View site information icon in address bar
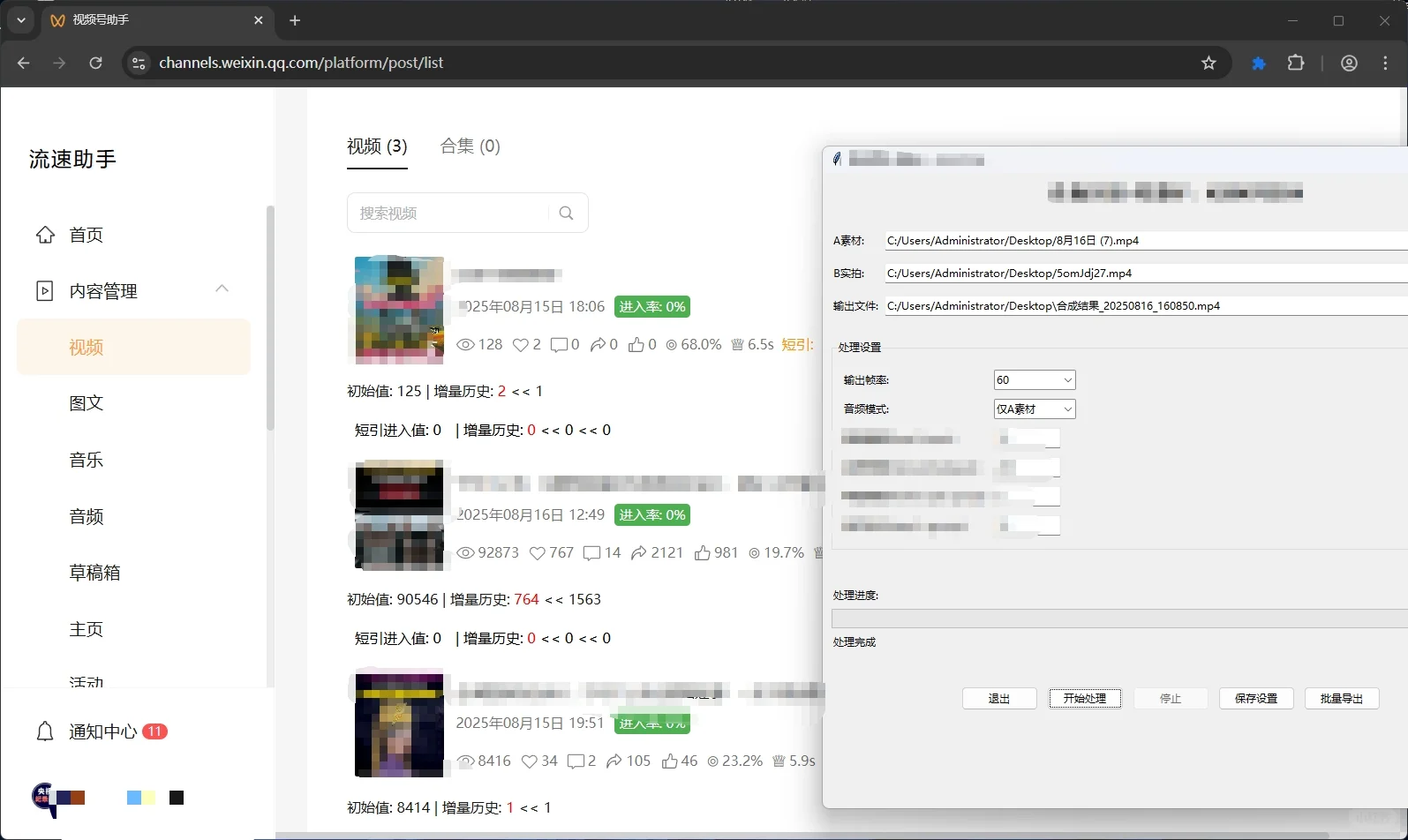1408x840 pixels. tap(139, 63)
